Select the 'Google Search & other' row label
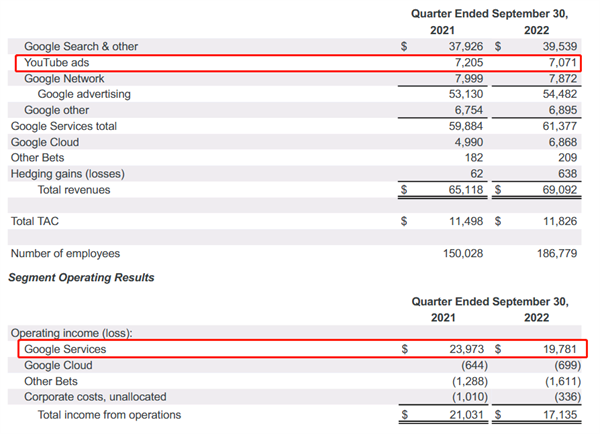This screenshot has height=434, width=600. (81, 46)
